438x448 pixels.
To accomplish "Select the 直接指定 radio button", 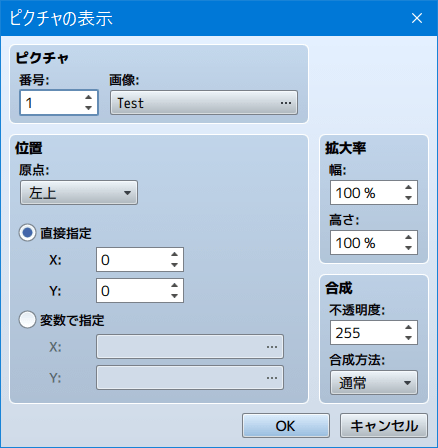I will tap(27, 233).
